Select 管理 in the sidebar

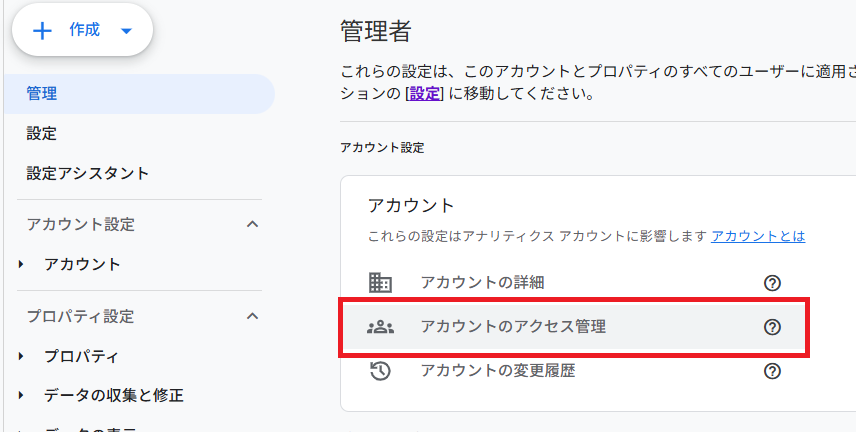(x=42, y=94)
